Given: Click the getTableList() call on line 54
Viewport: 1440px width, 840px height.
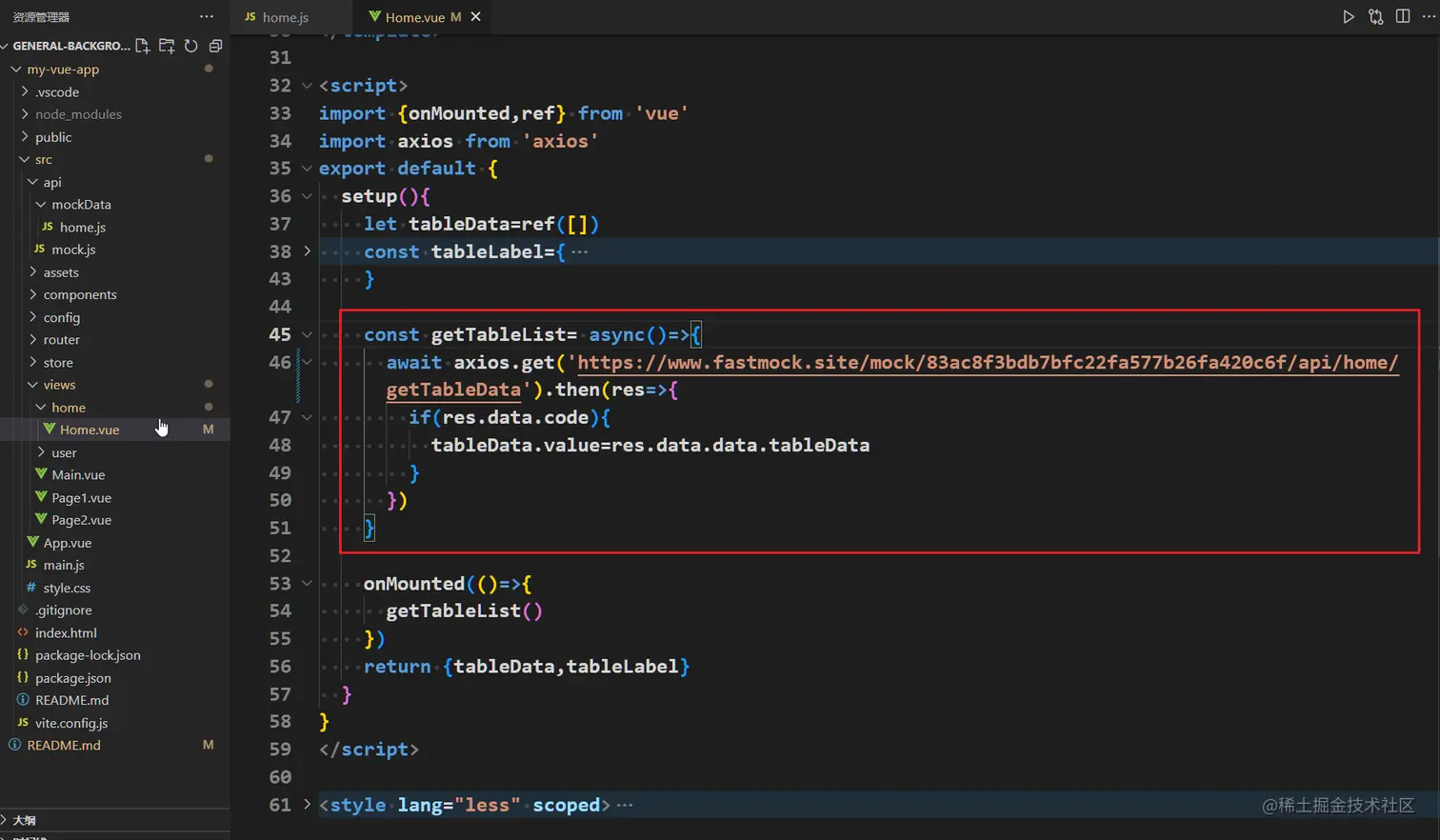Looking at the screenshot, I should [x=464, y=610].
